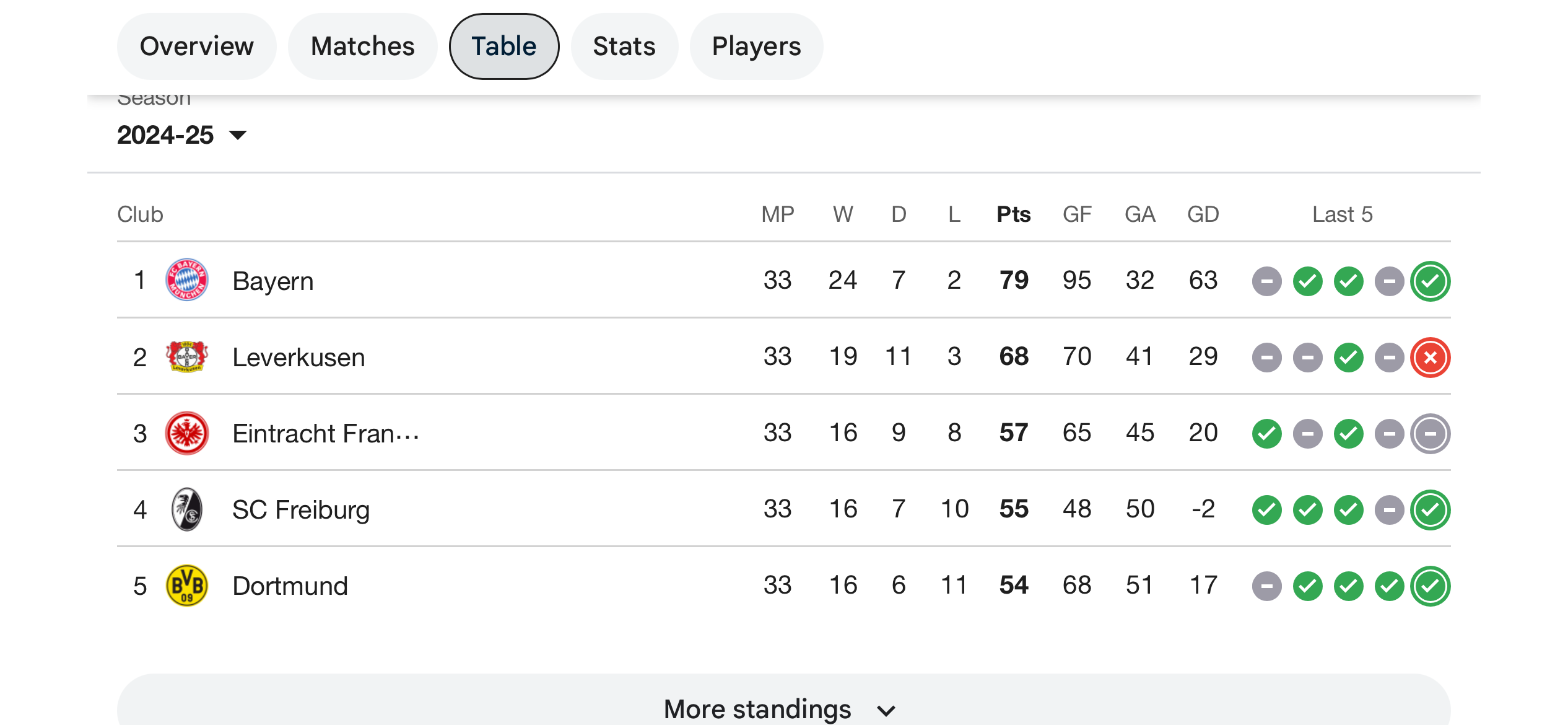Switch to the Overview tab
This screenshot has height=725, width=1568.
coord(197,46)
